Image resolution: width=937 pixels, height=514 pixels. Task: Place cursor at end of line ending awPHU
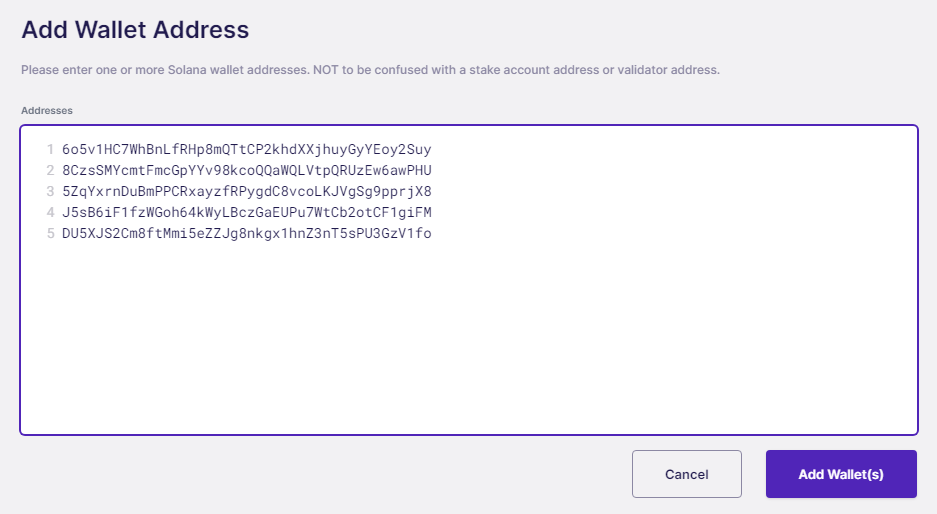tap(432, 170)
